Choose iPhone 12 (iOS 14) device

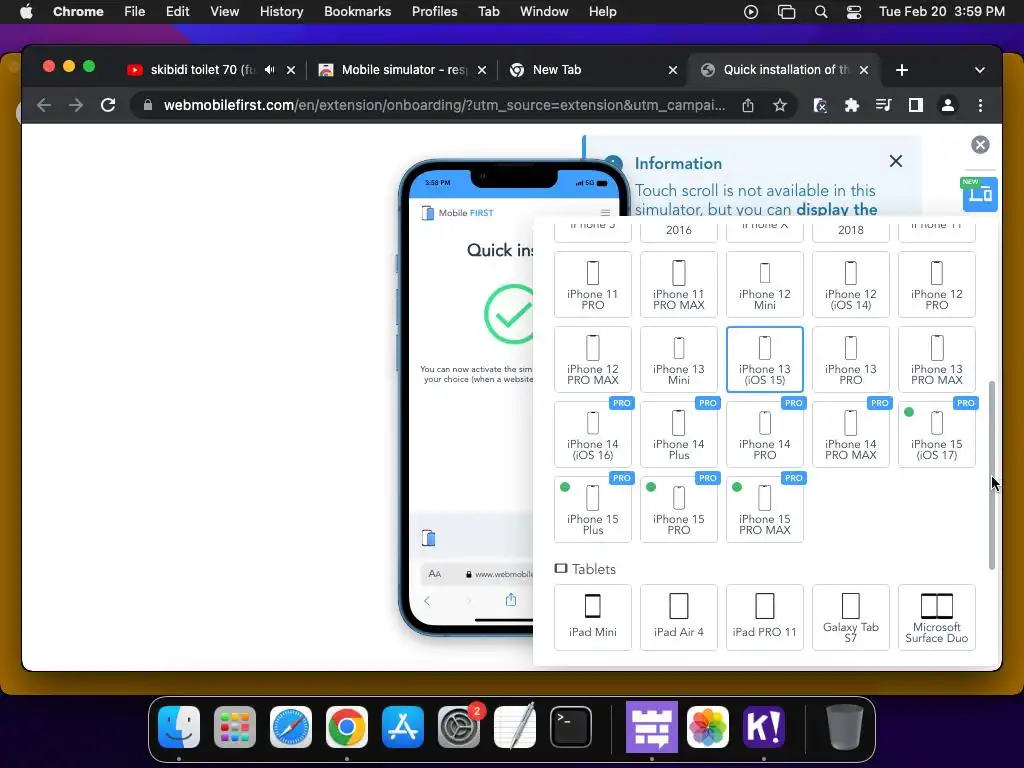pyautogui.click(x=850, y=285)
